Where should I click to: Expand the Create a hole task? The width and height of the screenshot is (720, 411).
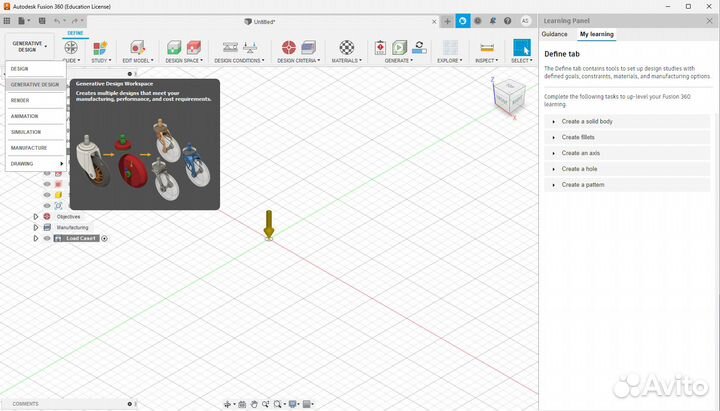[627, 169]
